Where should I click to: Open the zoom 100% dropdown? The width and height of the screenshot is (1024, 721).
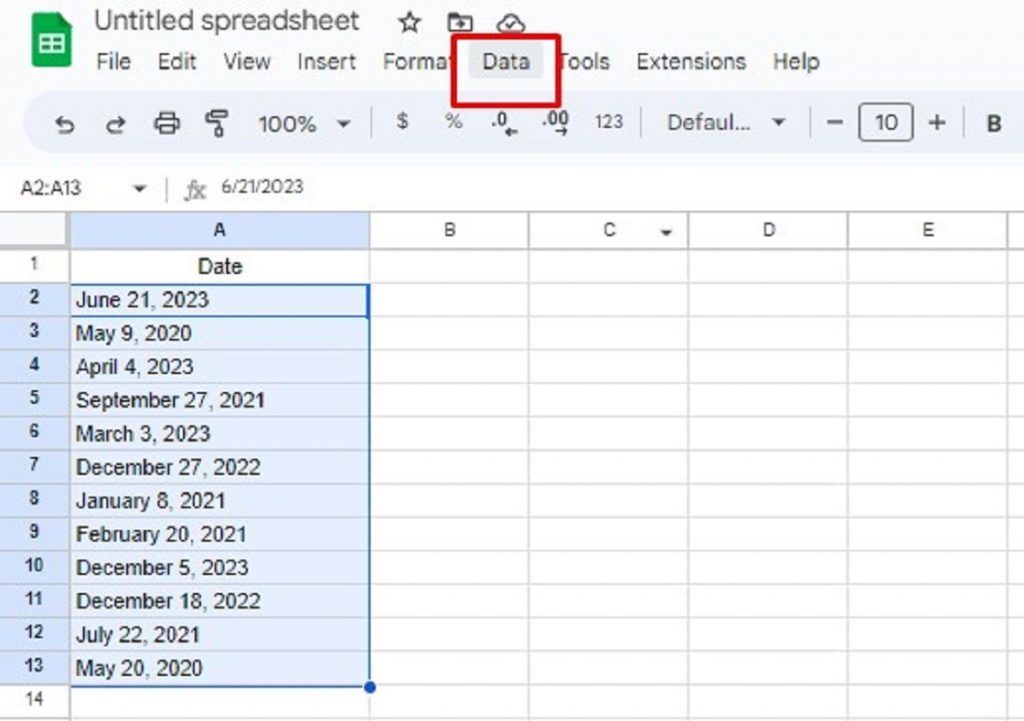click(304, 123)
